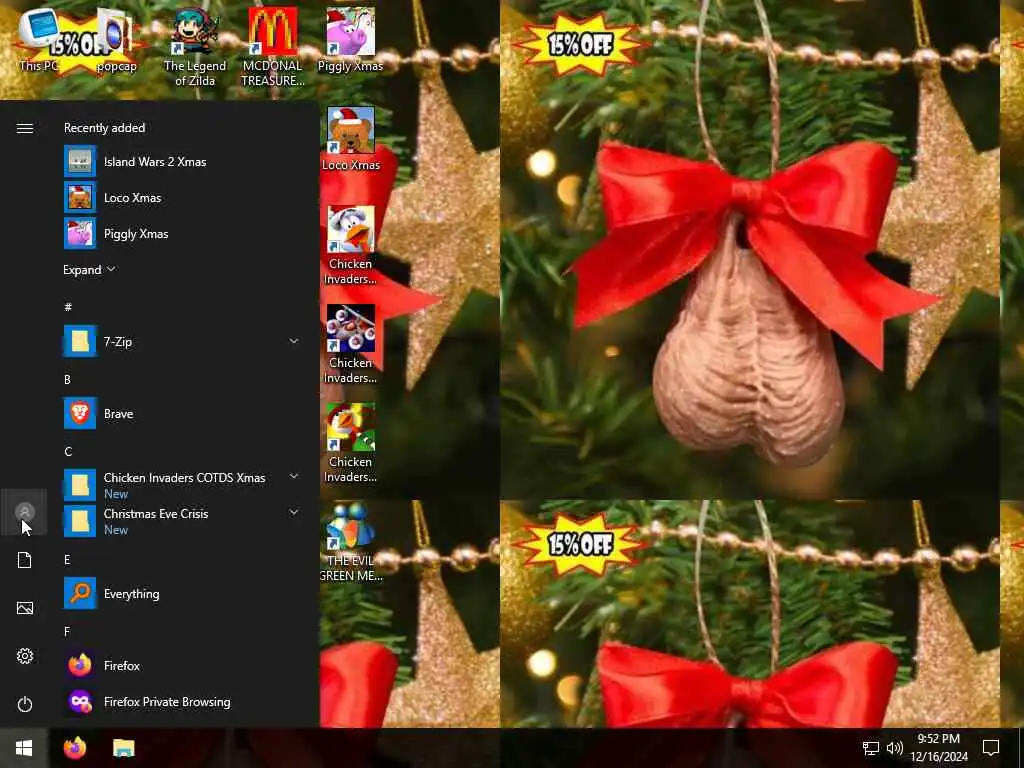Expand Christmas Eve Crisis folder chevron
This screenshot has width=1024, height=768.
tap(294, 512)
